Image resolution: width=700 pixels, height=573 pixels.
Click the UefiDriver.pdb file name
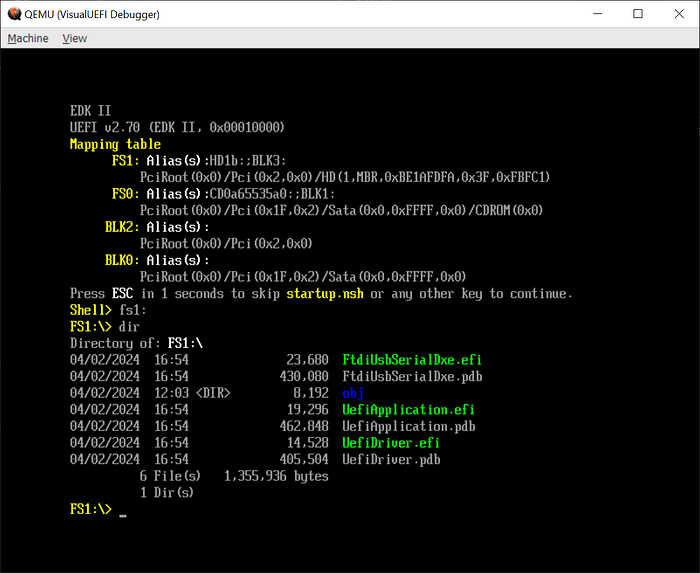pyautogui.click(x=391, y=459)
